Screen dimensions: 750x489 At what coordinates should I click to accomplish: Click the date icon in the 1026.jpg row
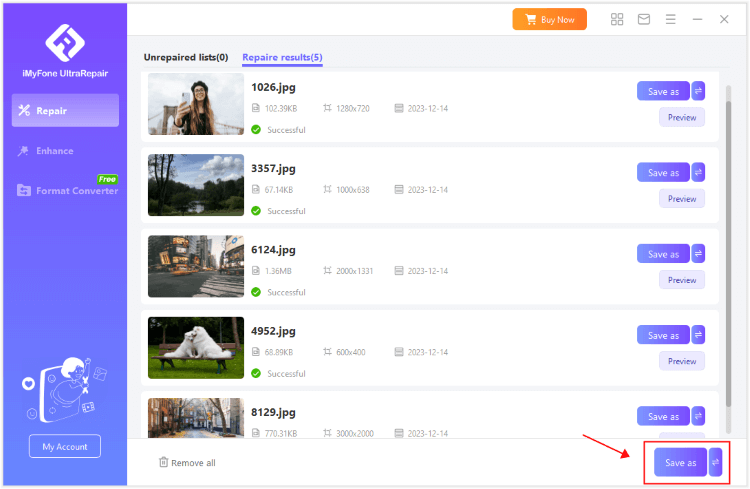[x=399, y=108]
